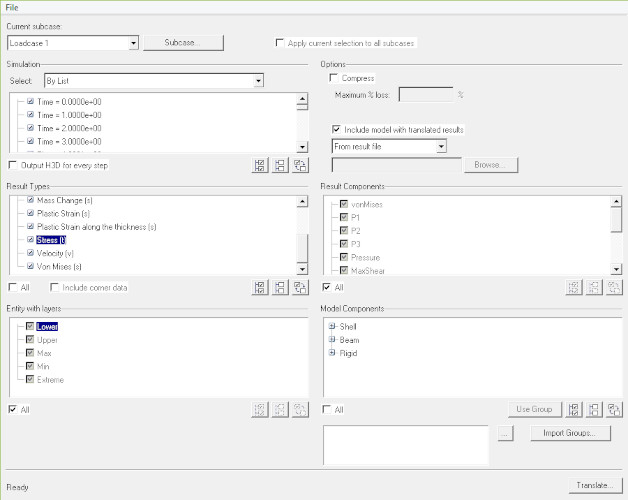Check Output H3D for every step
Screen dimensions: 628x500
[12, 165]
